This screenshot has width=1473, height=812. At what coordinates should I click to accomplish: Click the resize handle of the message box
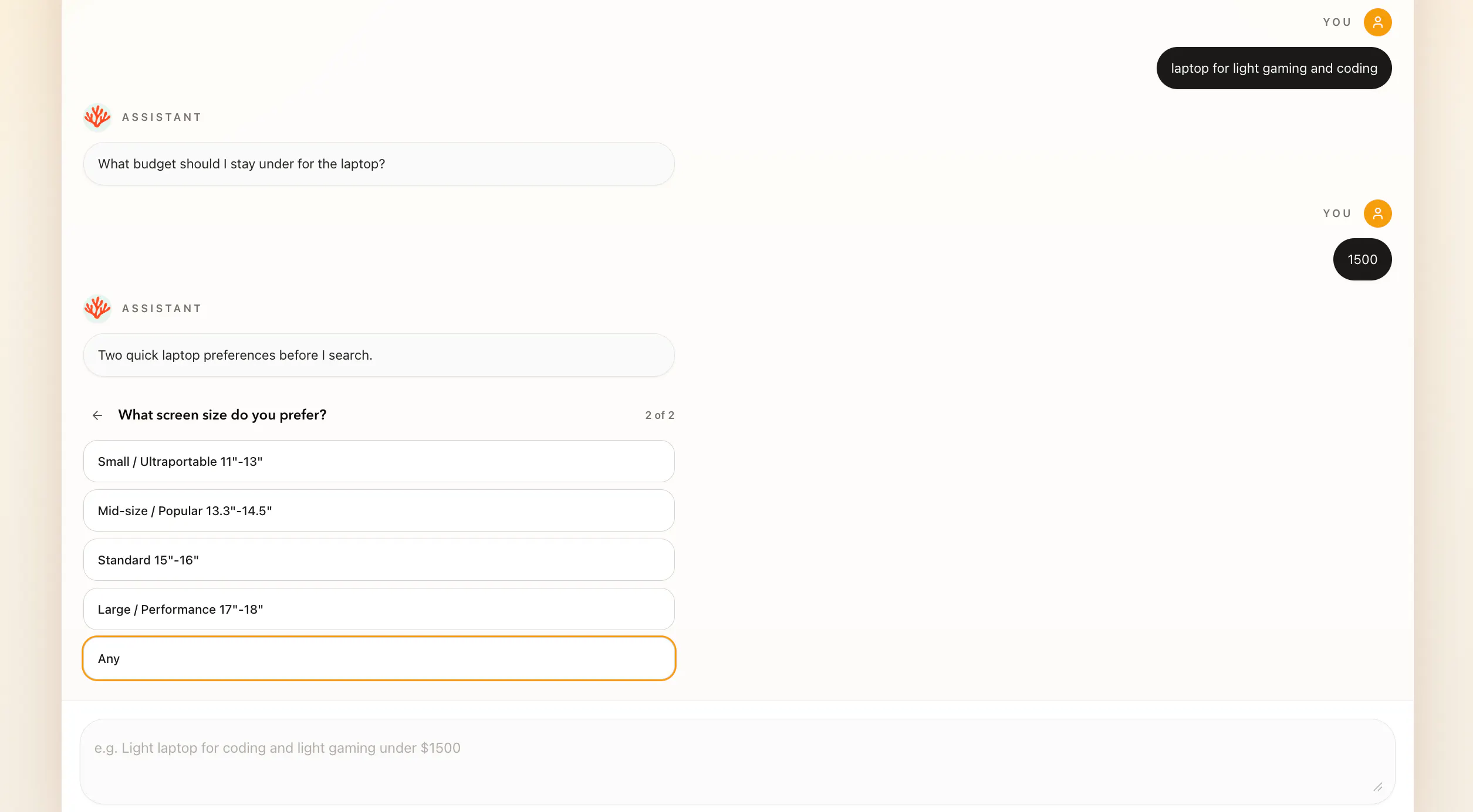click(x=1377, y=787)
